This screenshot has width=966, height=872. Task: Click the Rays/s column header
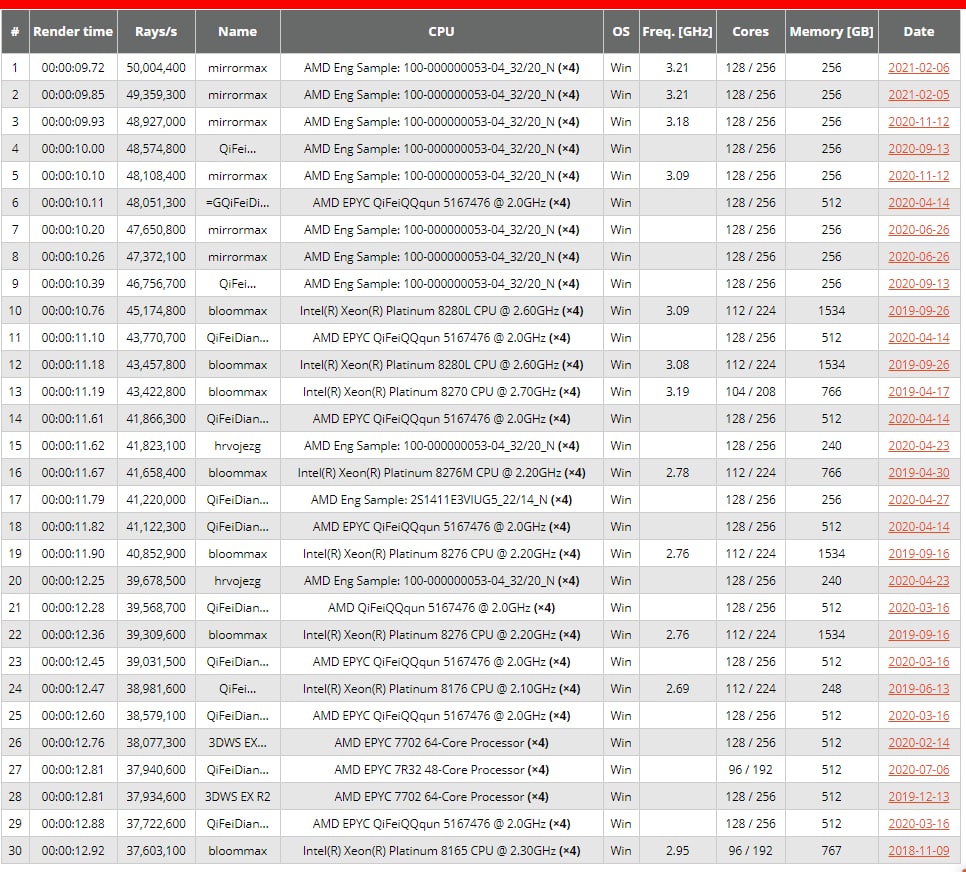(156, 31)
